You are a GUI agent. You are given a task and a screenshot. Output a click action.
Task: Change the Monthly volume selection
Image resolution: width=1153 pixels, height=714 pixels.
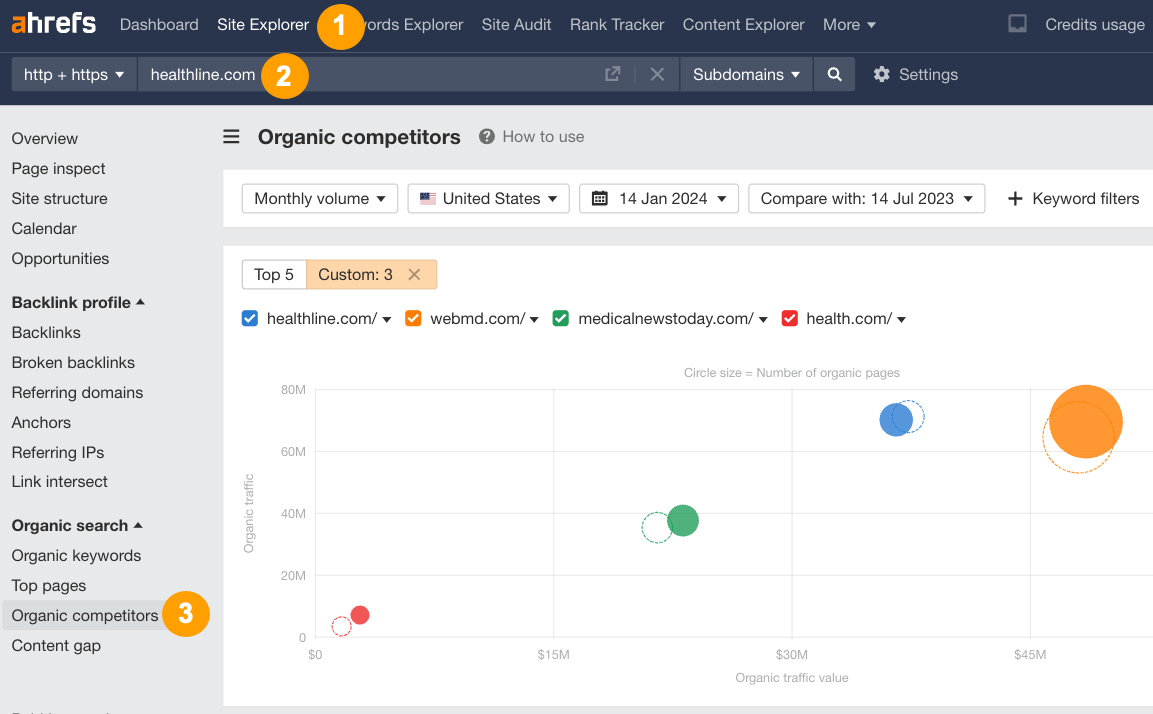click(319, 198)
